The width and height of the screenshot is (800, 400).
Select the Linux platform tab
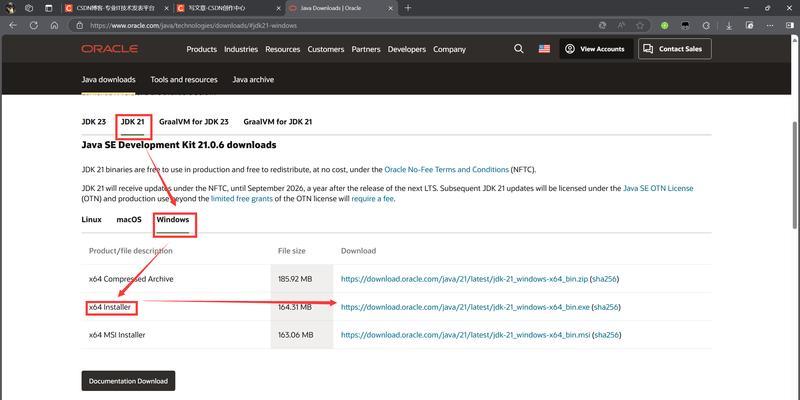92,220
